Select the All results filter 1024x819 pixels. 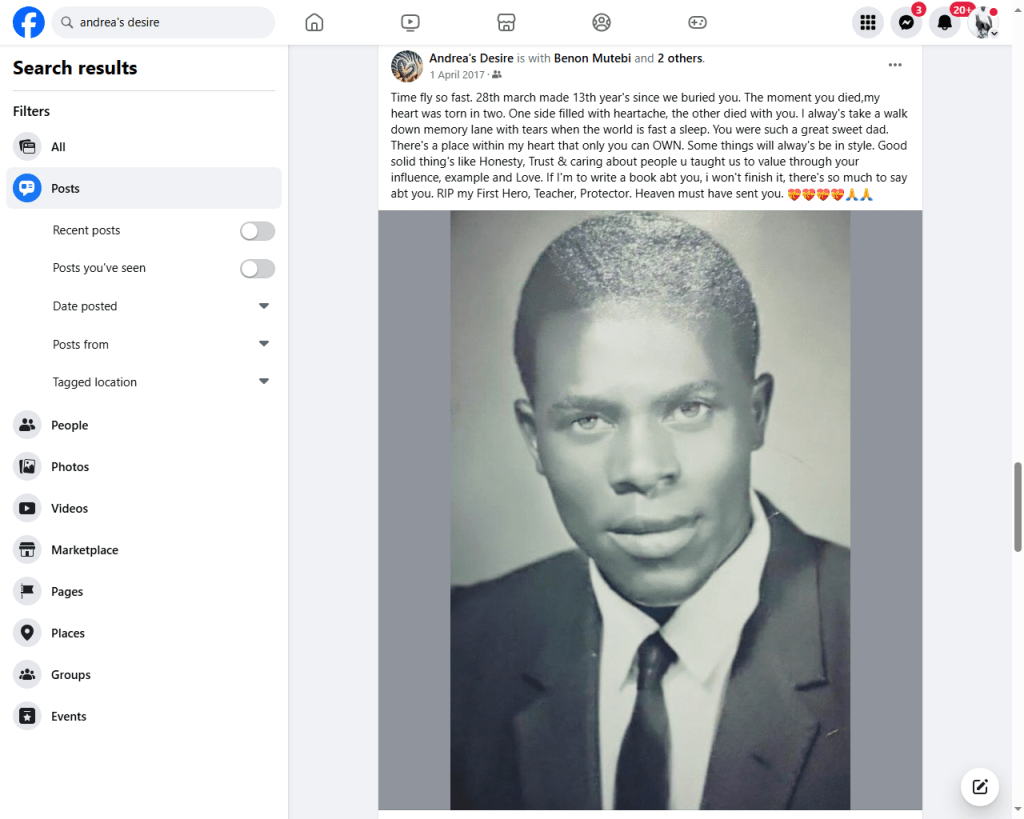(x=58, y=147)
